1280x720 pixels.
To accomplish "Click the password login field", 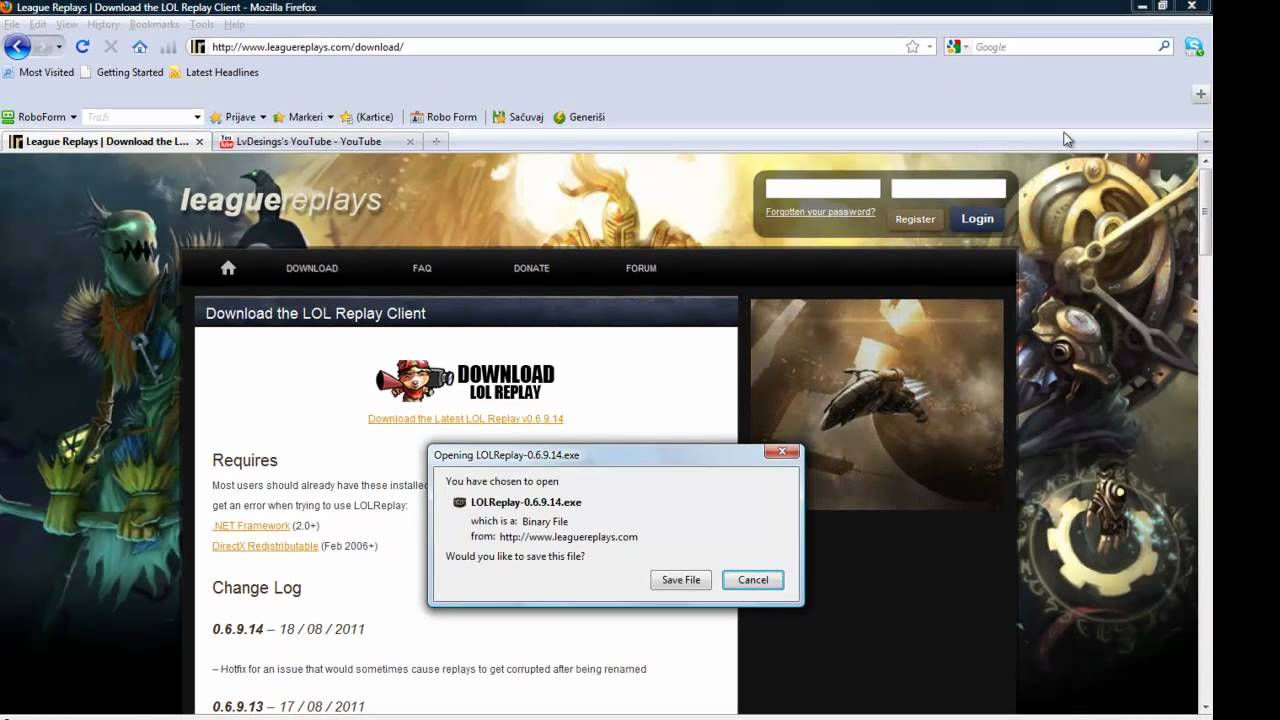I will [948, 188].
